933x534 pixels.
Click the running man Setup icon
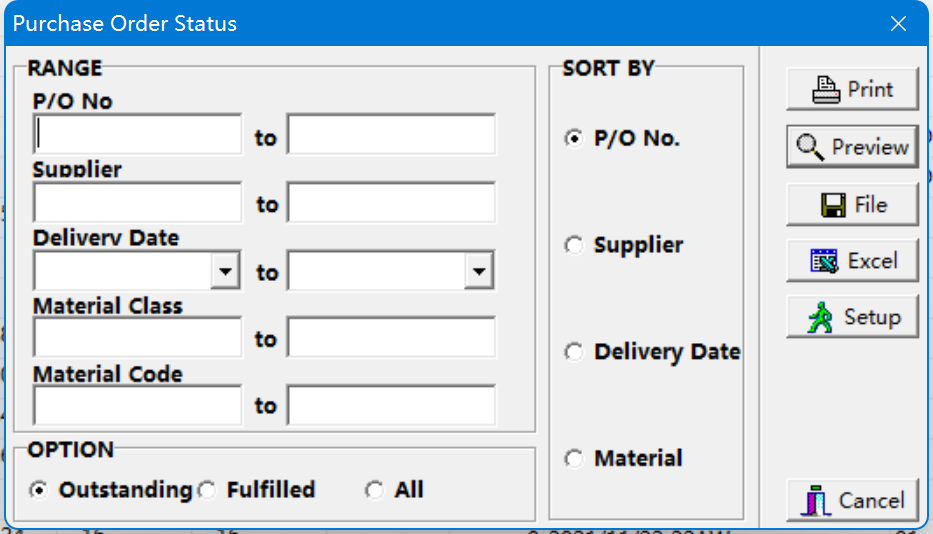coord(820,317)
